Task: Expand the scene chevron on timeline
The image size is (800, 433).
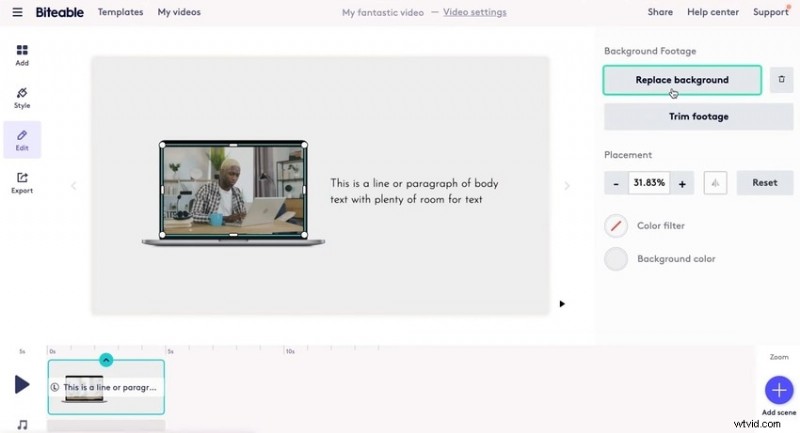Action: 106,360
